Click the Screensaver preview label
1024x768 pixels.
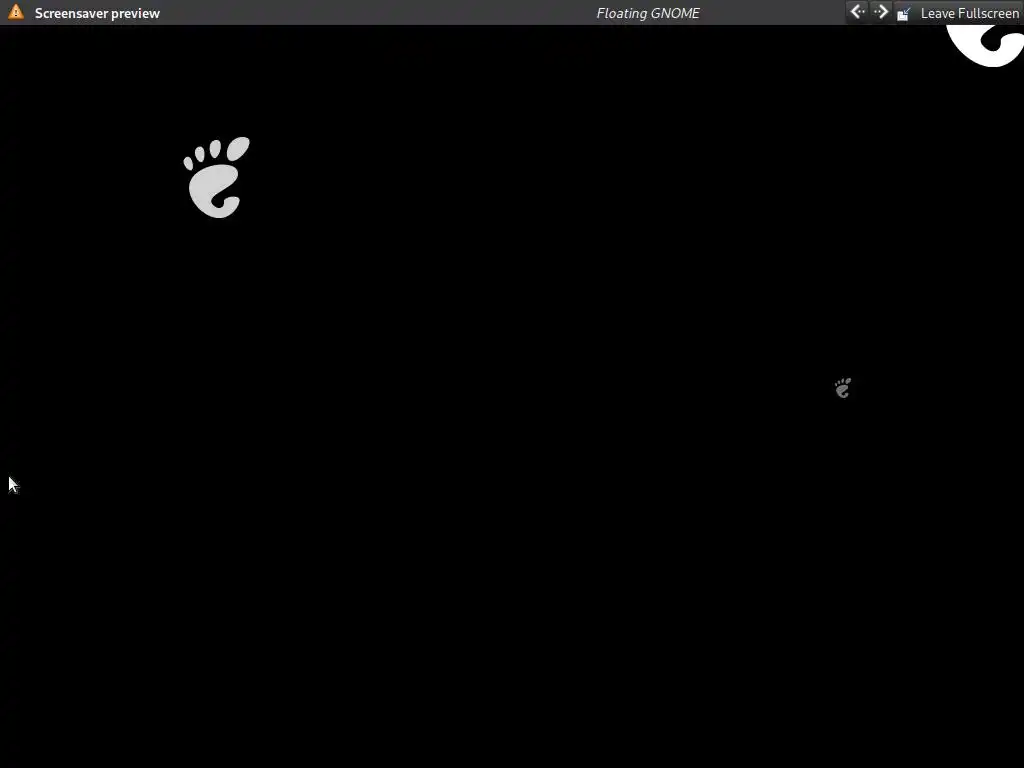click(x=97, y=13)
